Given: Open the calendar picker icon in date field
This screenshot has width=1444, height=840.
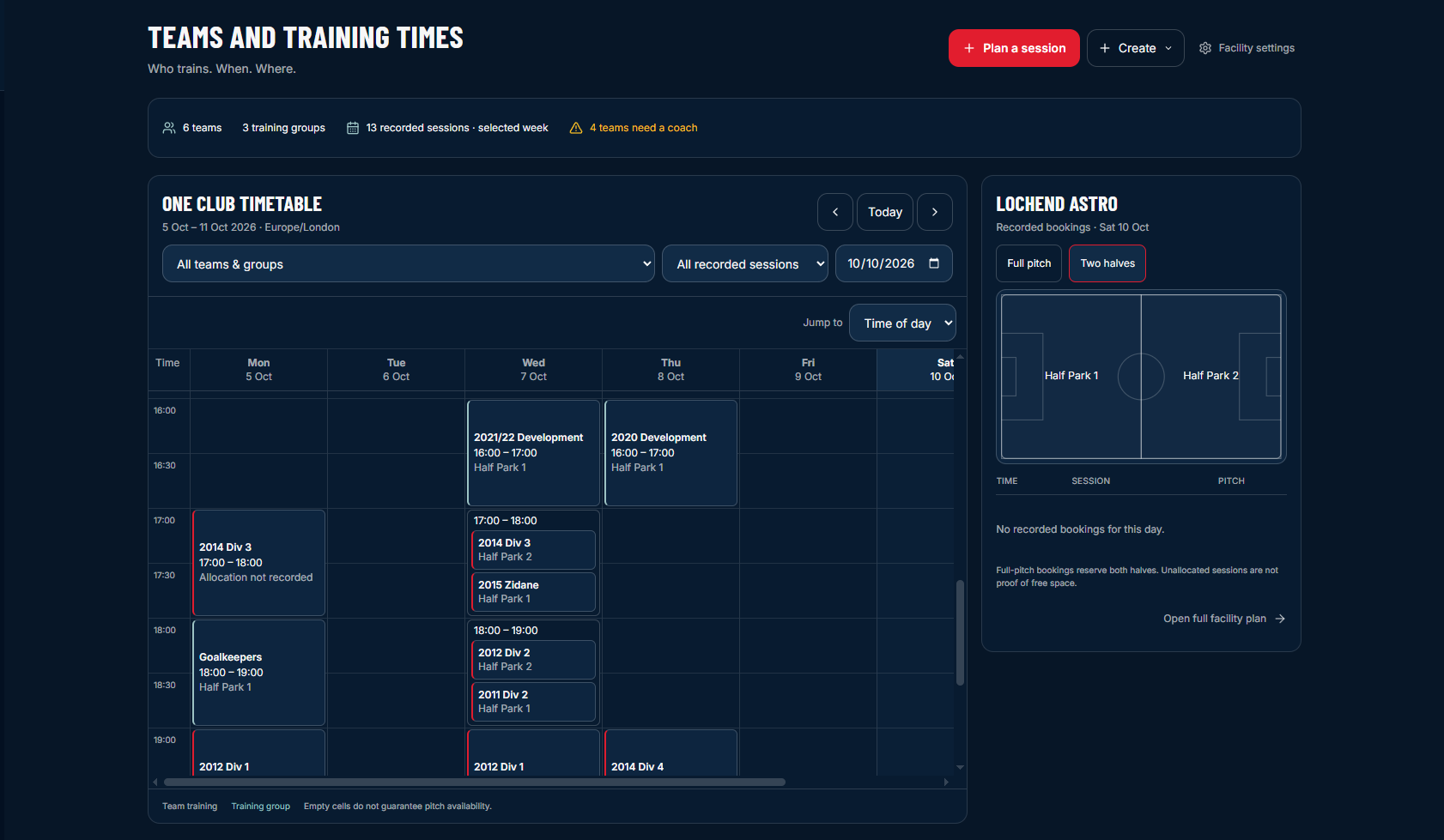Looking at the screenshot, I should tap(934, 263).
